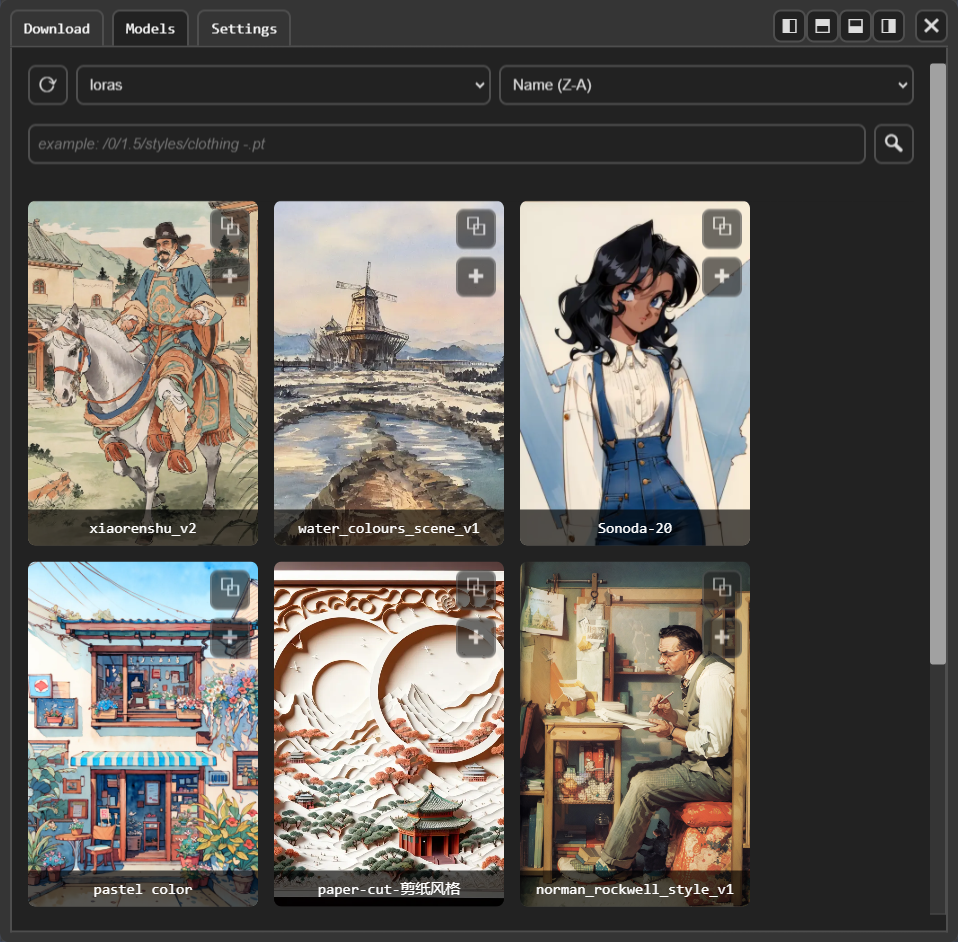The width and height of the screenshot is (958, 942).
Task: Switch to the Download tab
Action: [x=57, y=29]
